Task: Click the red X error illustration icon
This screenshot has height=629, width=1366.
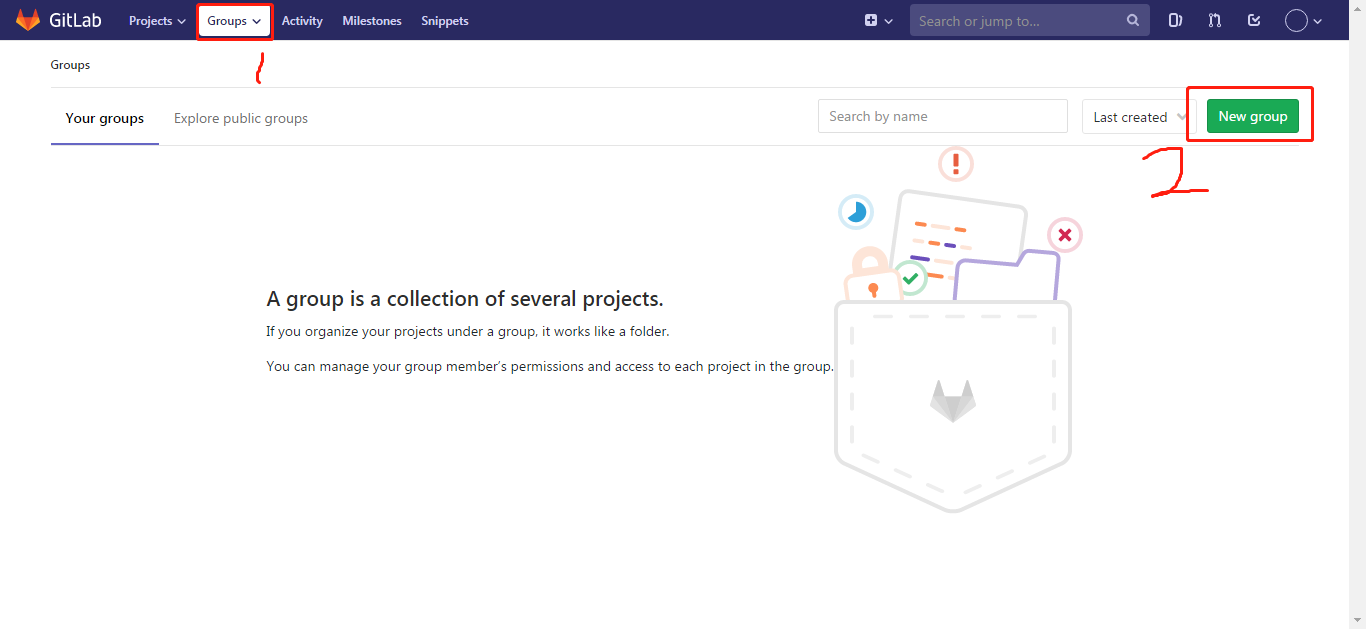Action: click(x=1064, y=235)
